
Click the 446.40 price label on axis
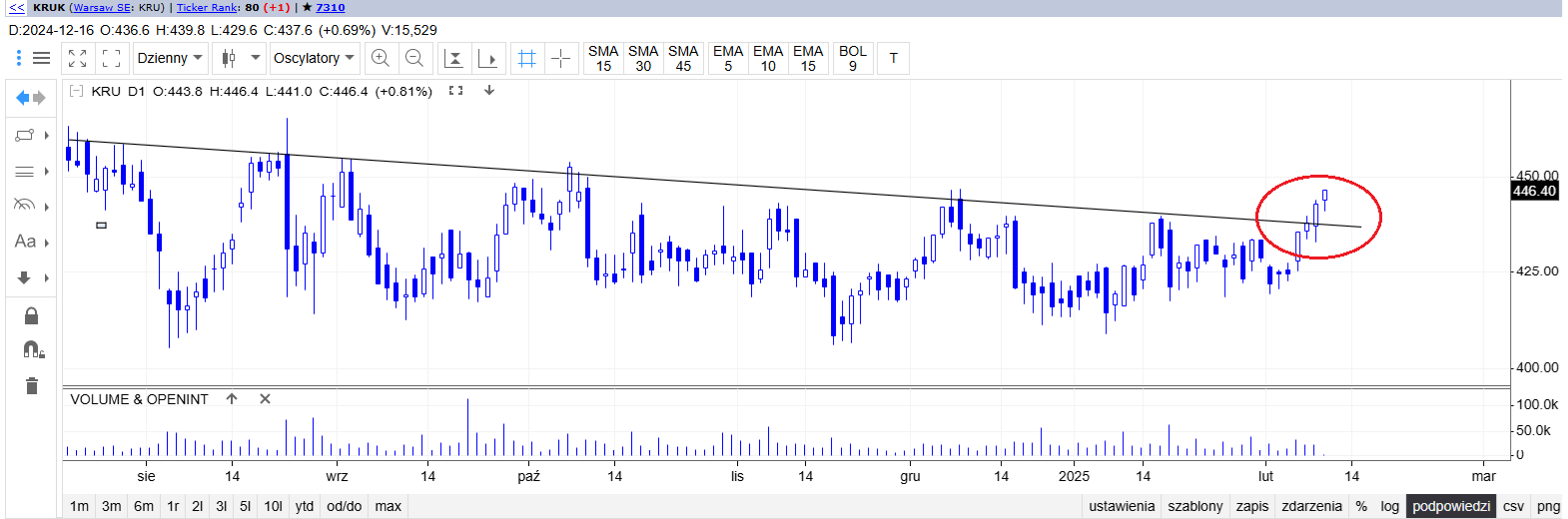click(1534, 191)
